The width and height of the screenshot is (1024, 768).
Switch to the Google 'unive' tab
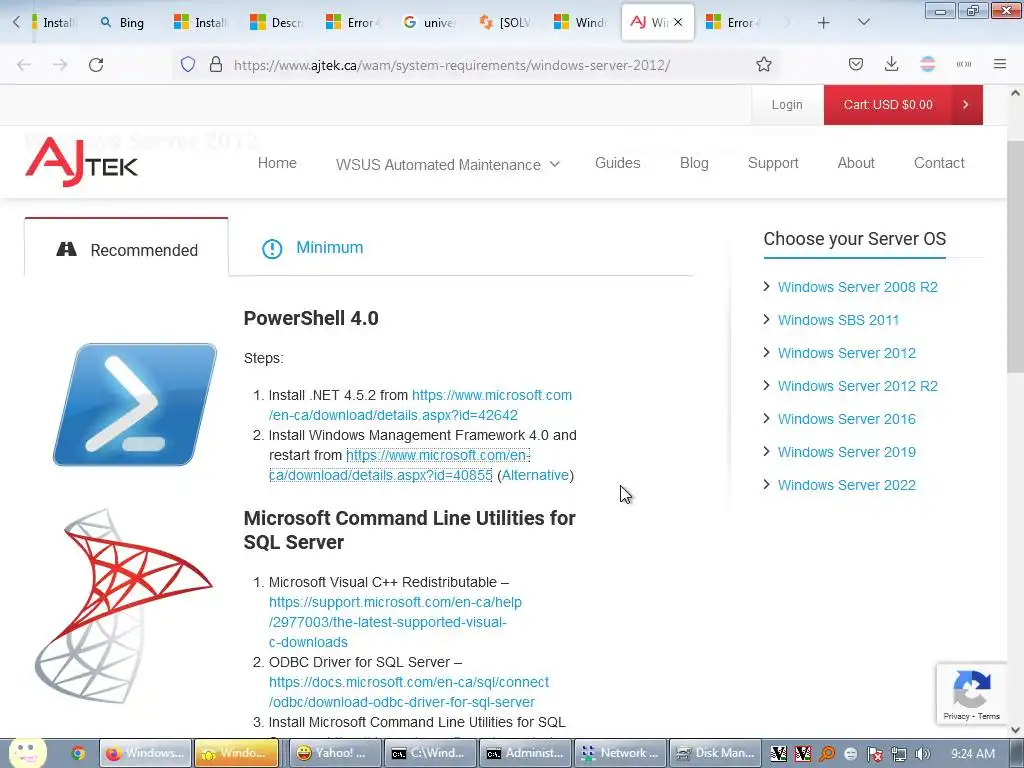[430, 22]
